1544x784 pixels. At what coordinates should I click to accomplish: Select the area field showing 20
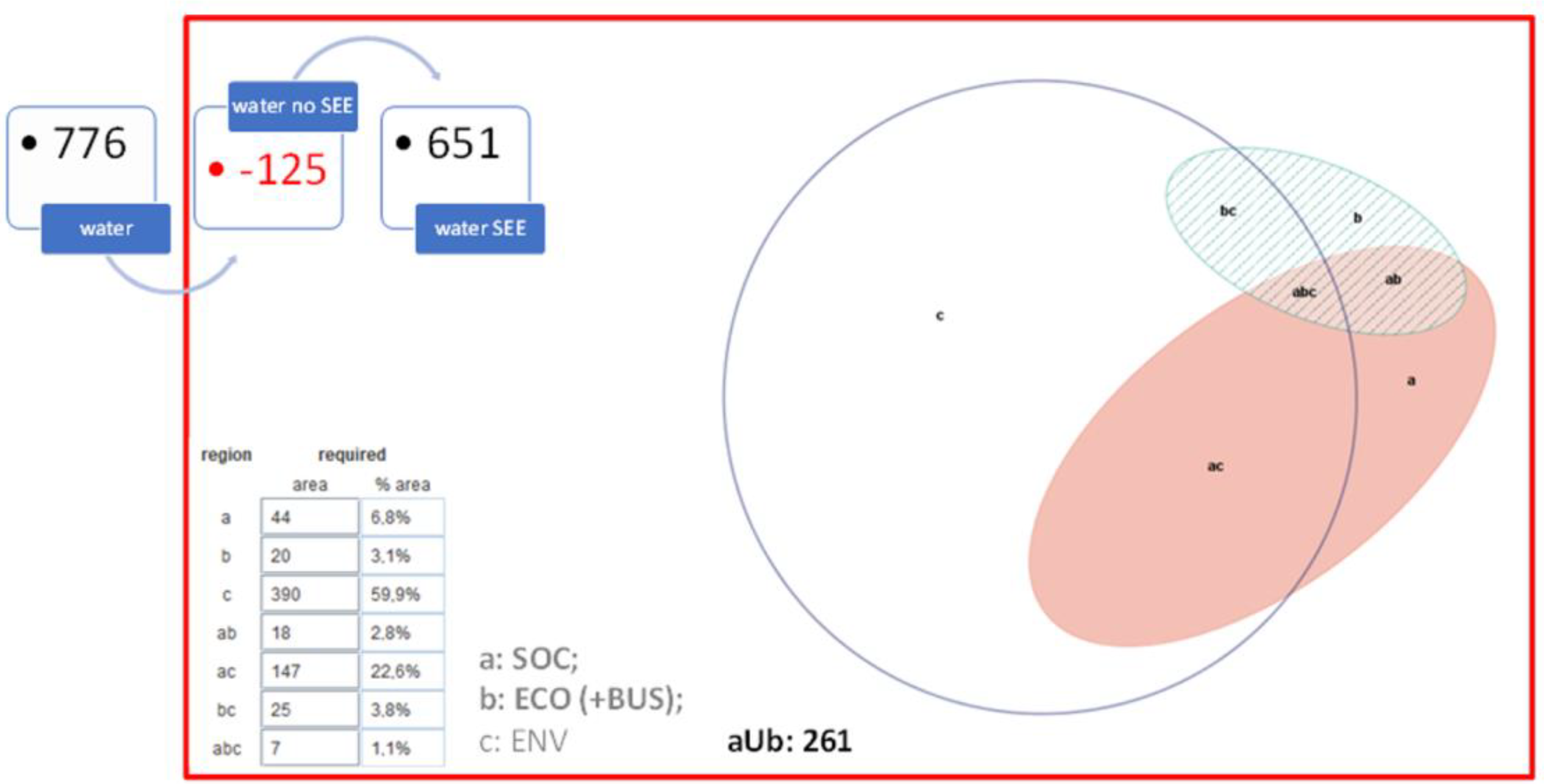309,556
